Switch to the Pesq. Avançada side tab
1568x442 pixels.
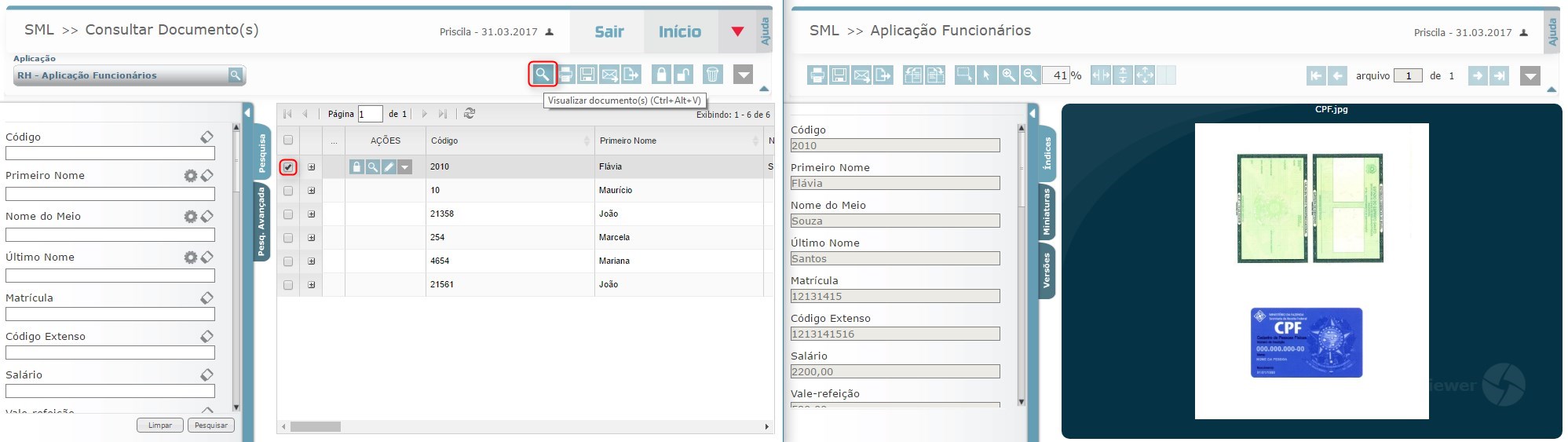click(261, 221)
